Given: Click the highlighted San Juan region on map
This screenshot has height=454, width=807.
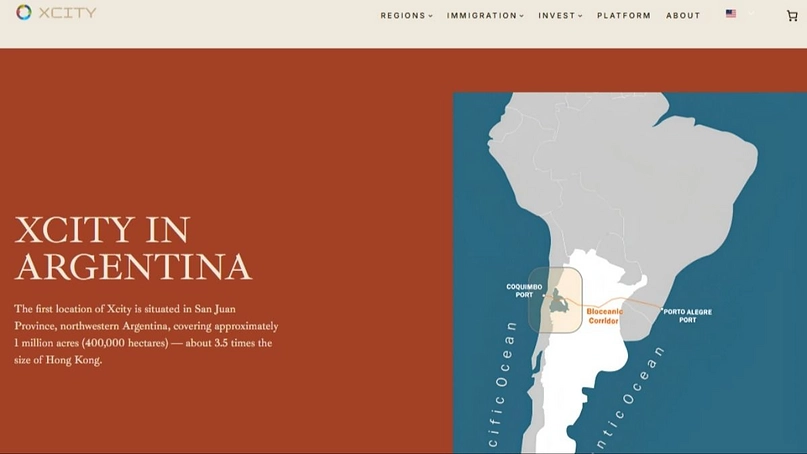Looking at the screenshot, I should coord(555,300).
